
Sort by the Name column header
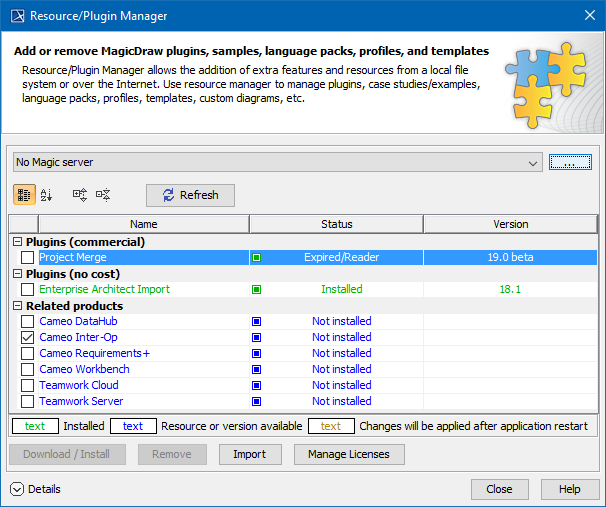(143, 224)
